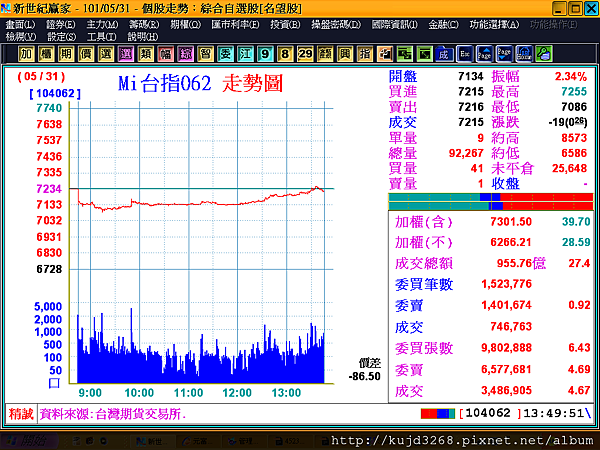
Task: Click the yellow 8 toolbar icon
Action: click(x=285, y=54)
